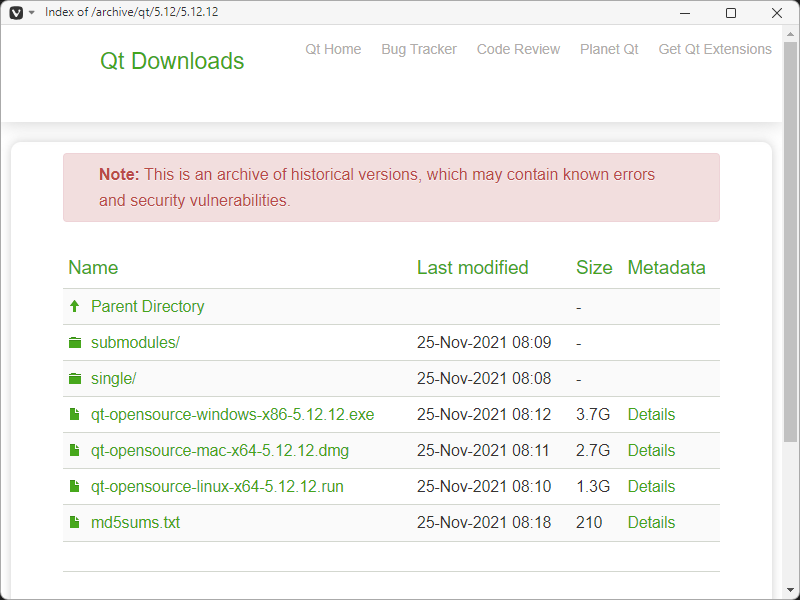The image size is (800, 600).
Task: Sort the listing by Size column
Action: click(x=594, y=268)
